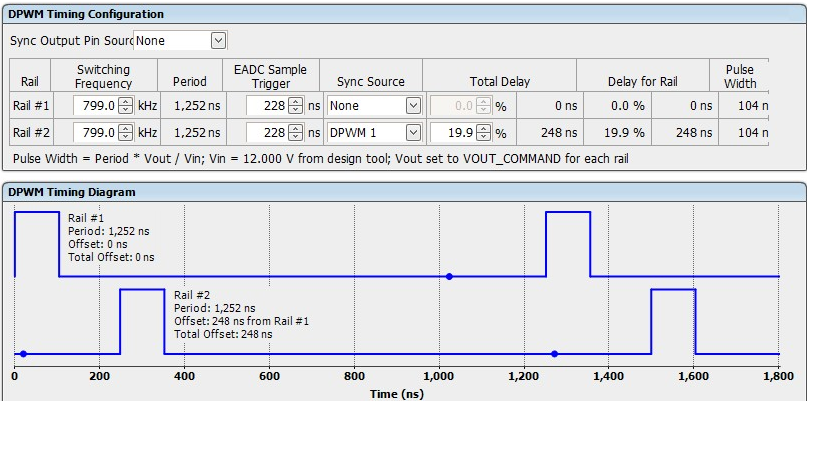Click second sample trigger dot on Rail #2 waveform

coord(555,354)
